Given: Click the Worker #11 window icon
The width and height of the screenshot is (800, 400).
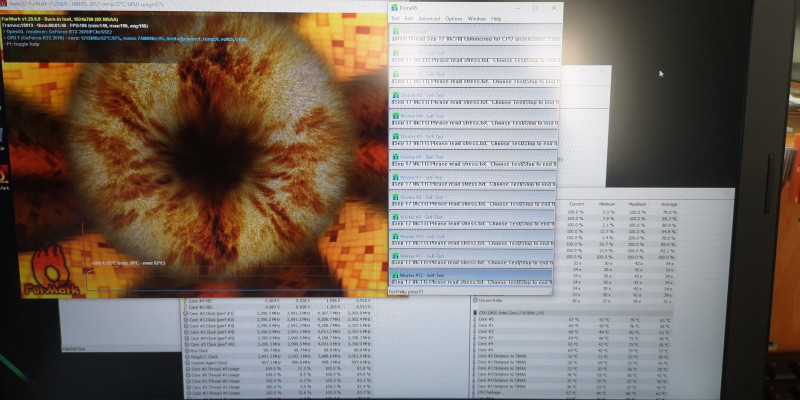Looking at the screenshot, I should click(395, 256).
